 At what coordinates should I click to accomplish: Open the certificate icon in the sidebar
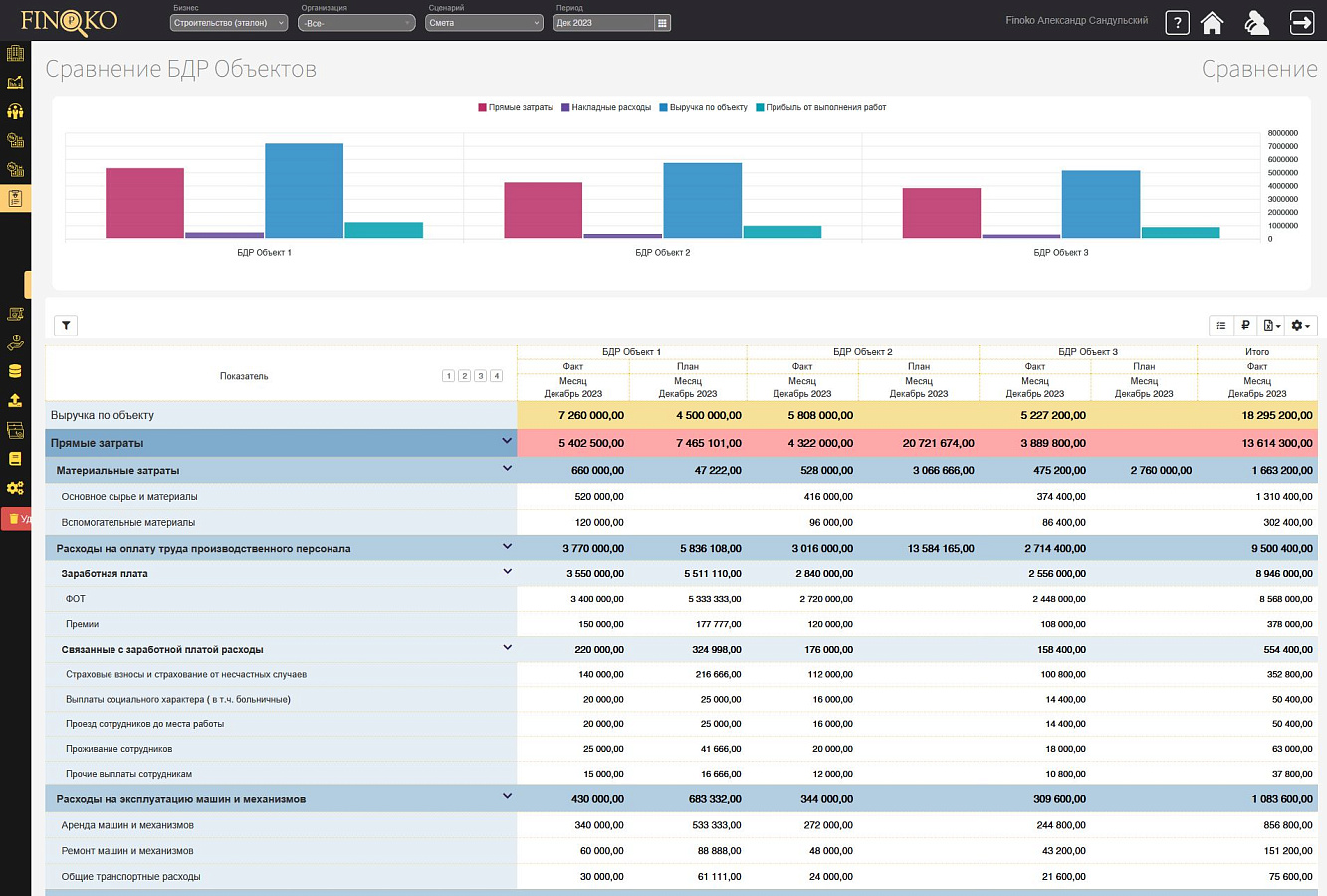pos(15,314)
